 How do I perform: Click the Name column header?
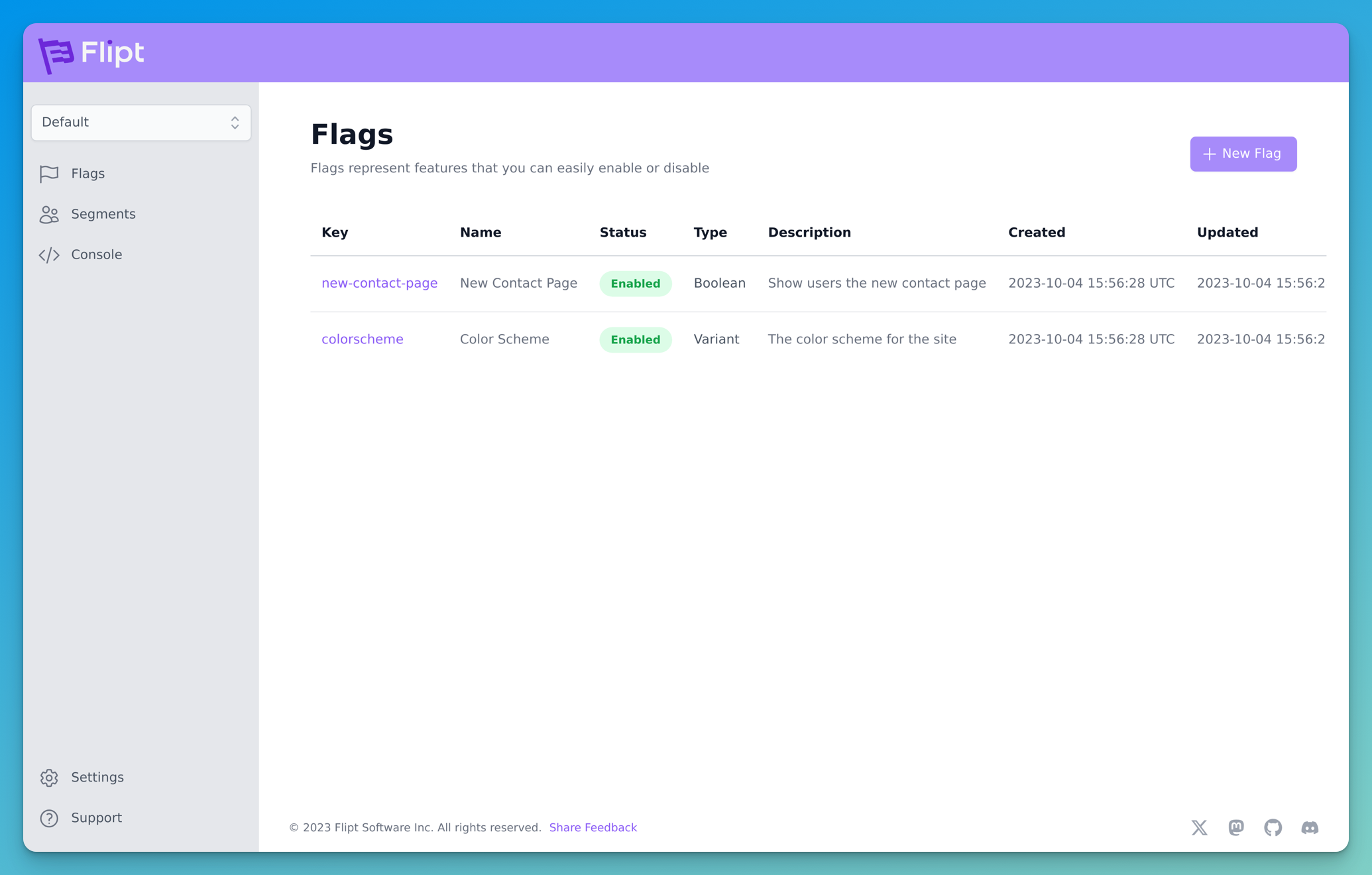coord(481,233)
